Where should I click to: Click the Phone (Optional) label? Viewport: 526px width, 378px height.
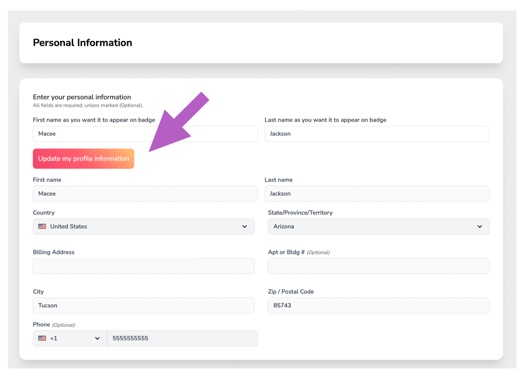(54, 325)
